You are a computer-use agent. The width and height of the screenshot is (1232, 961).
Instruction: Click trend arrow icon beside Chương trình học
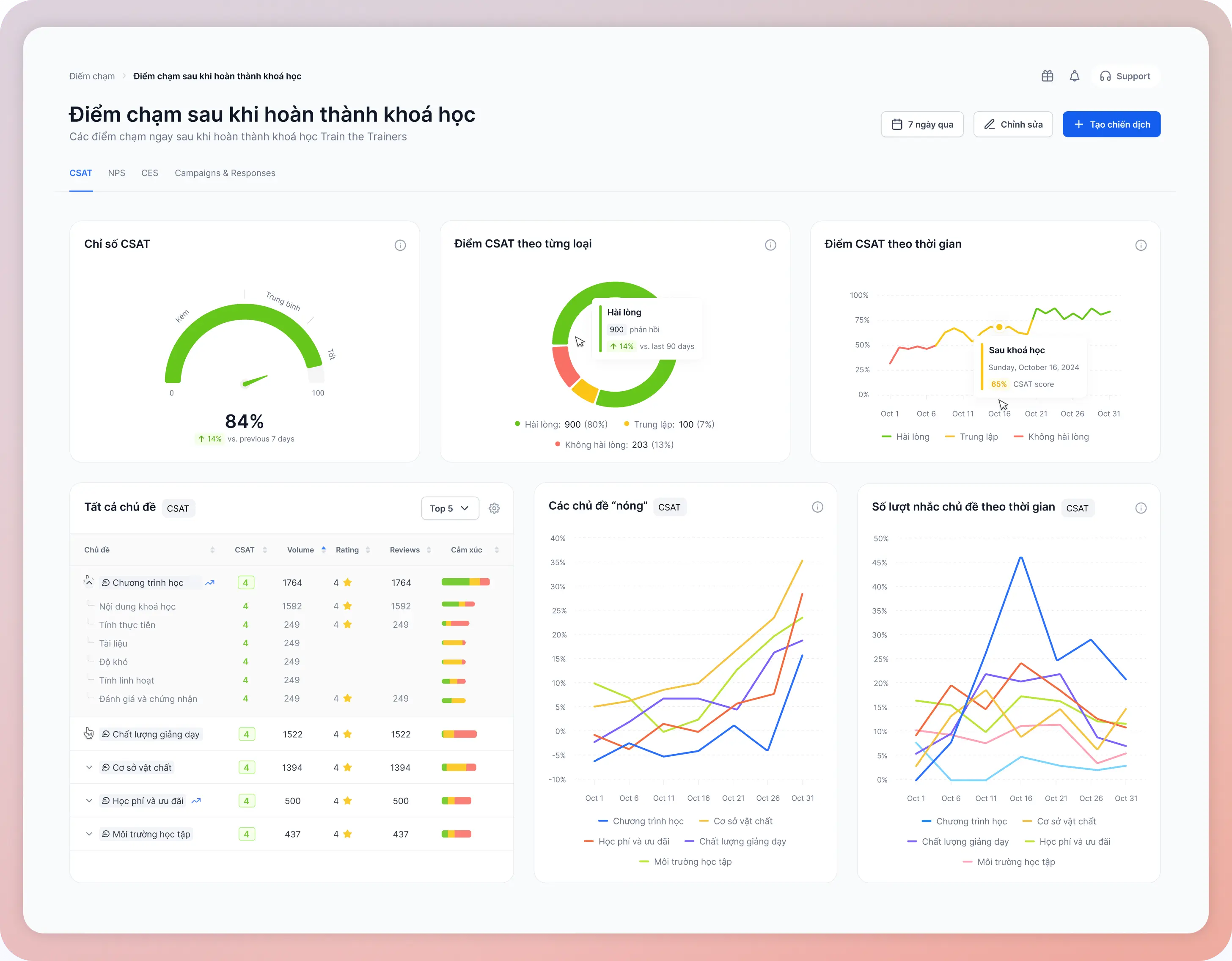point(210,582)
